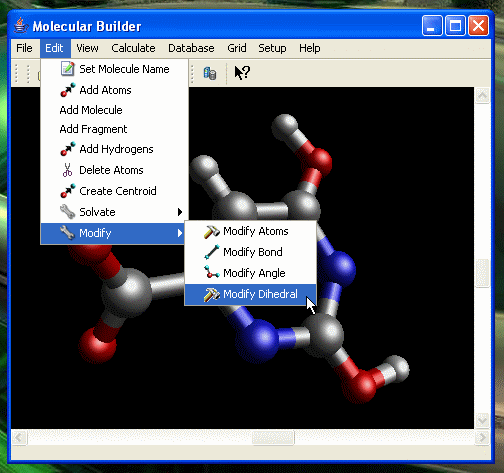This screenshot has height=473, width=504.
Task: Click the horizontal scrollbar right arrow
Action: 482,437
